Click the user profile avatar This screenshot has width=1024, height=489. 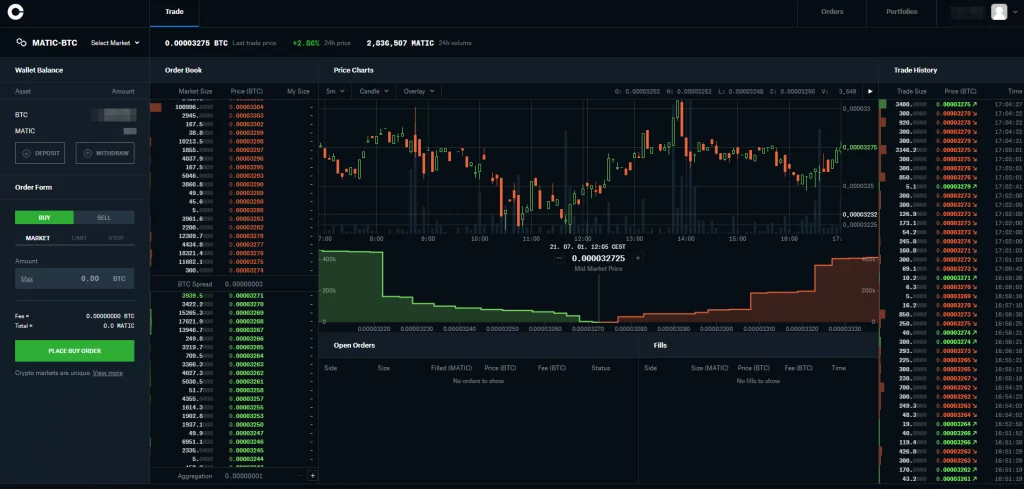coord(998,12)
